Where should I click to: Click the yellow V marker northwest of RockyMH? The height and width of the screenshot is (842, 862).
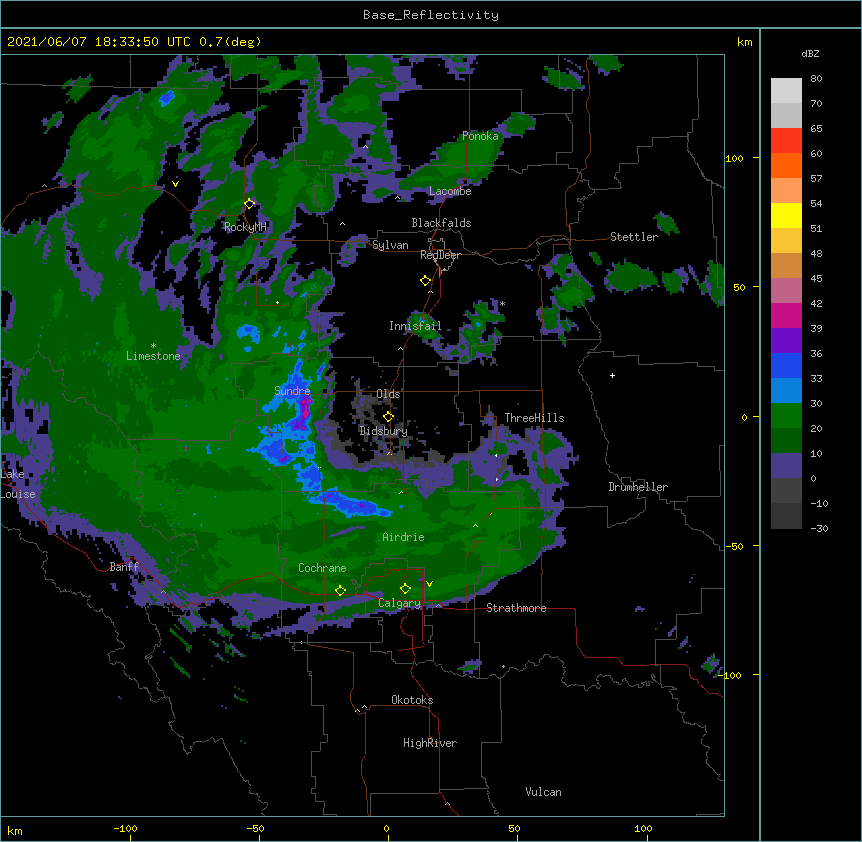click(x=175, y=184)
